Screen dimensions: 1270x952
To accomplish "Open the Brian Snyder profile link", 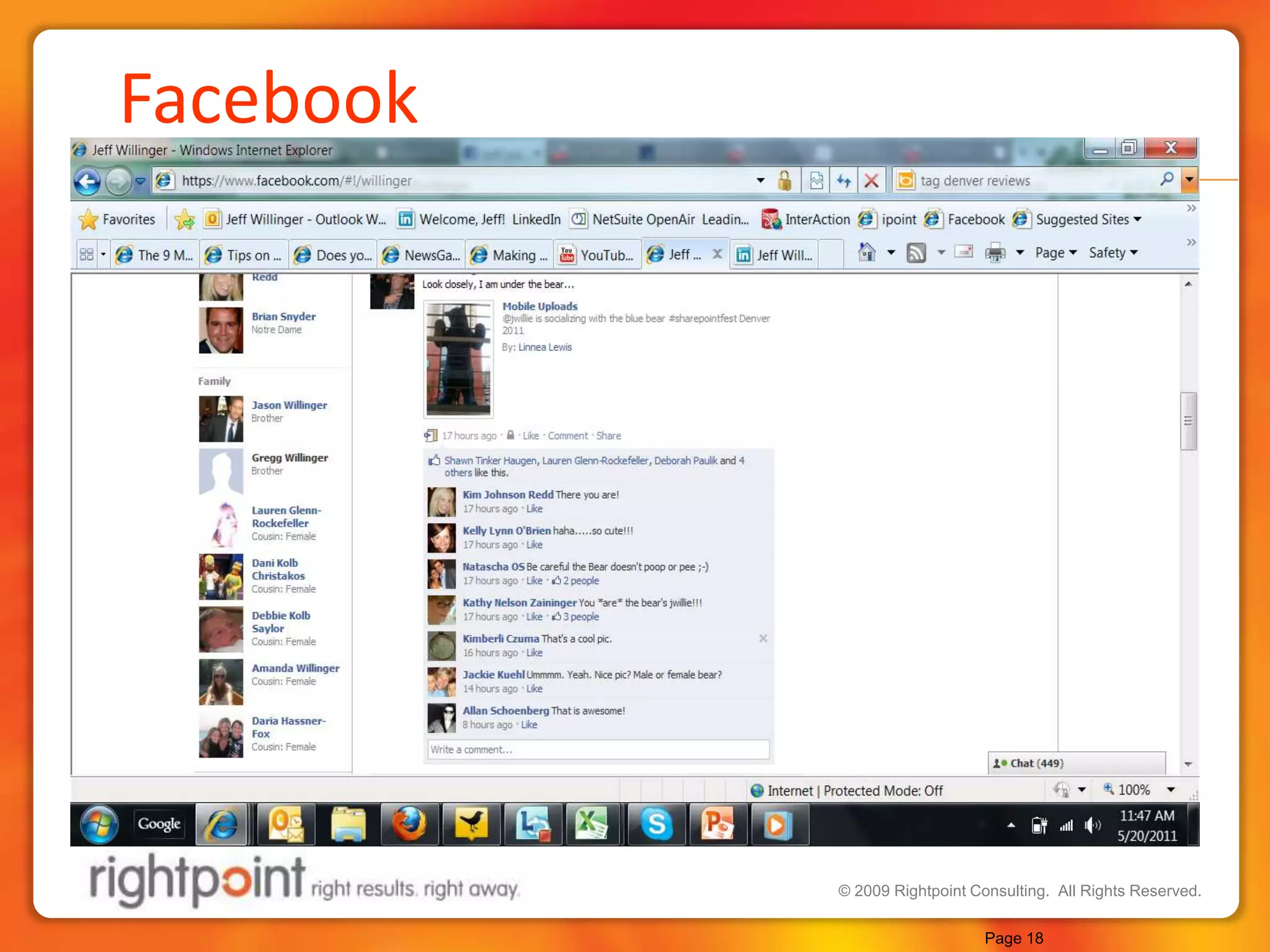I will [x=283, y=316].
